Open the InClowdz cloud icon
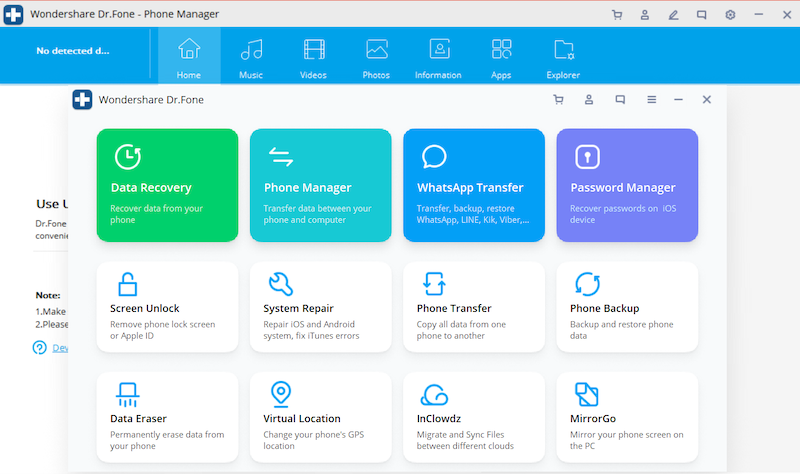 [x=434, y=394]
